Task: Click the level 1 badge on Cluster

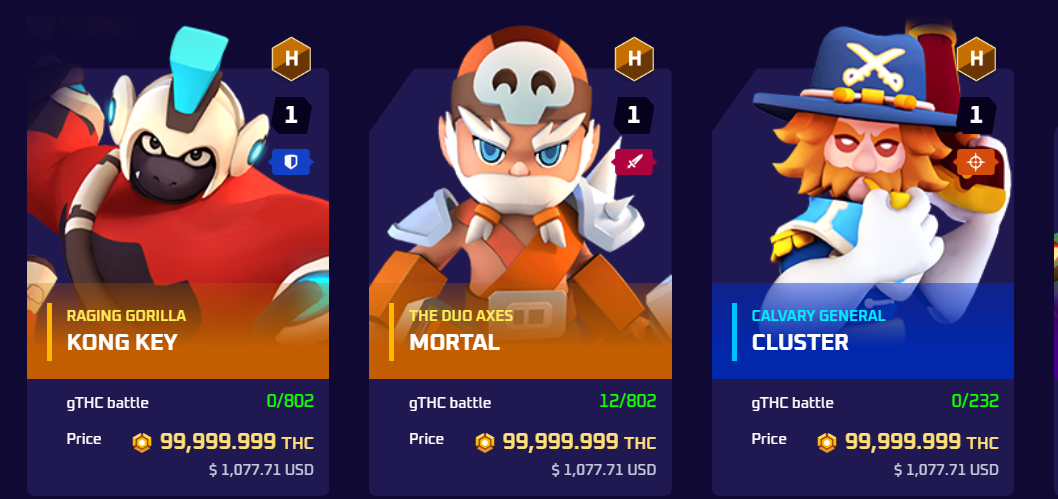Action: coord(976,115)
